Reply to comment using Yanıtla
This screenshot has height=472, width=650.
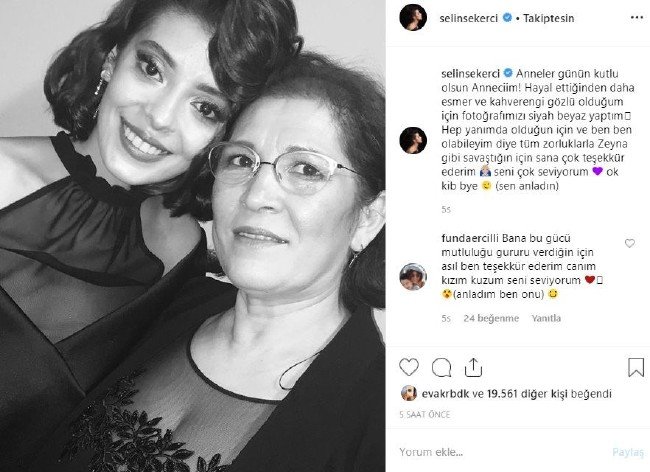coord(546,318)
